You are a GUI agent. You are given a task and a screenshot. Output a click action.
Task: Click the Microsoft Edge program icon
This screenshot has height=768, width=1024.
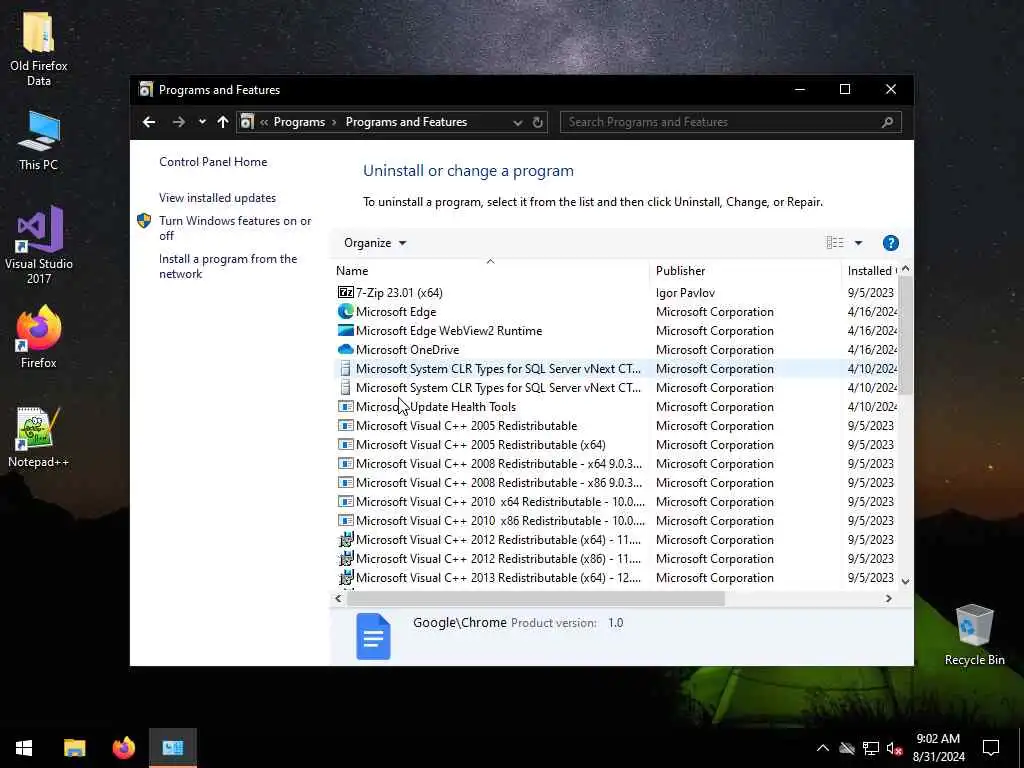coord(345,312)
